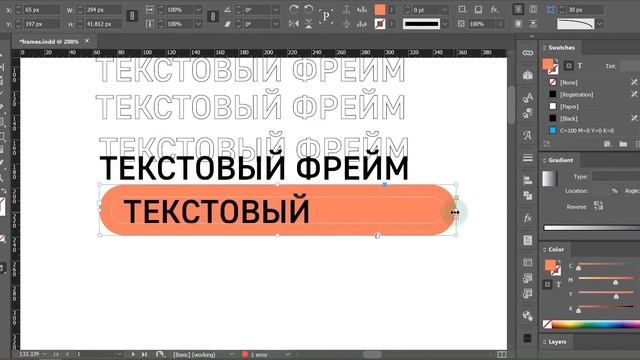Screen dimensions: 640x360
Task: Open corner shape dropdown
Action: point(599,24)
